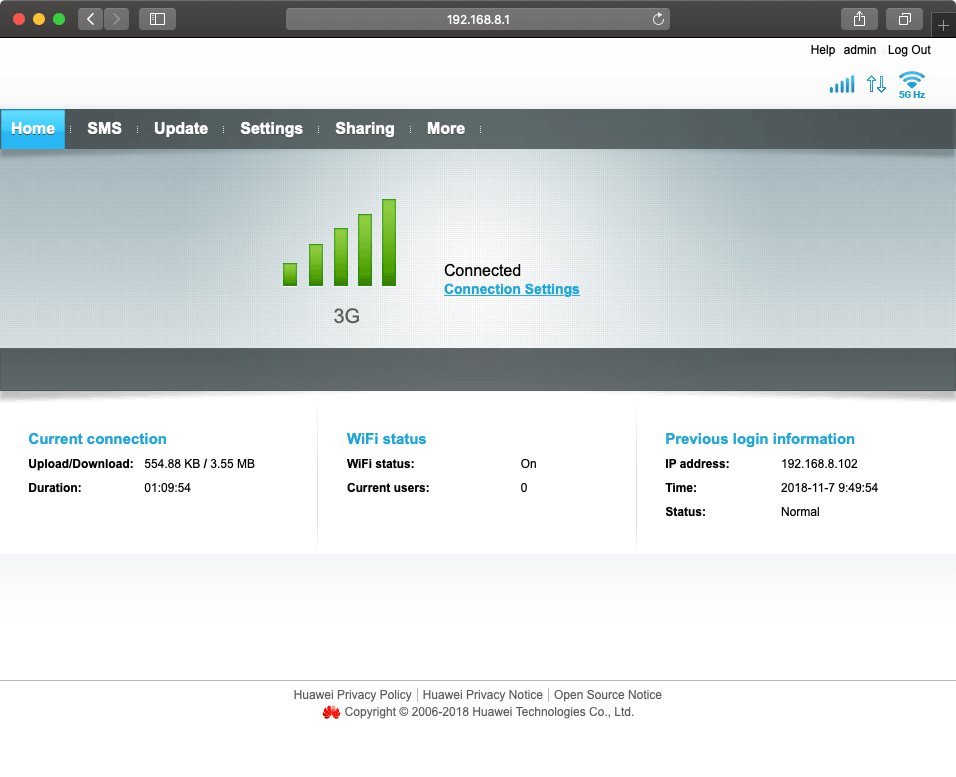Open the Home tab
This screenshot has height=777, width=956.
pos(33,129)
